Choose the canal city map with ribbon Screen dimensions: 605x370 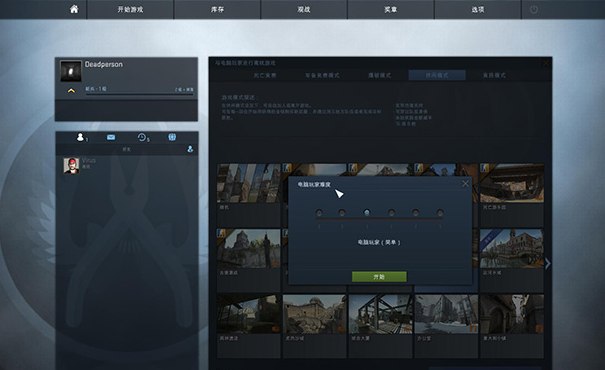click(512, 248)
